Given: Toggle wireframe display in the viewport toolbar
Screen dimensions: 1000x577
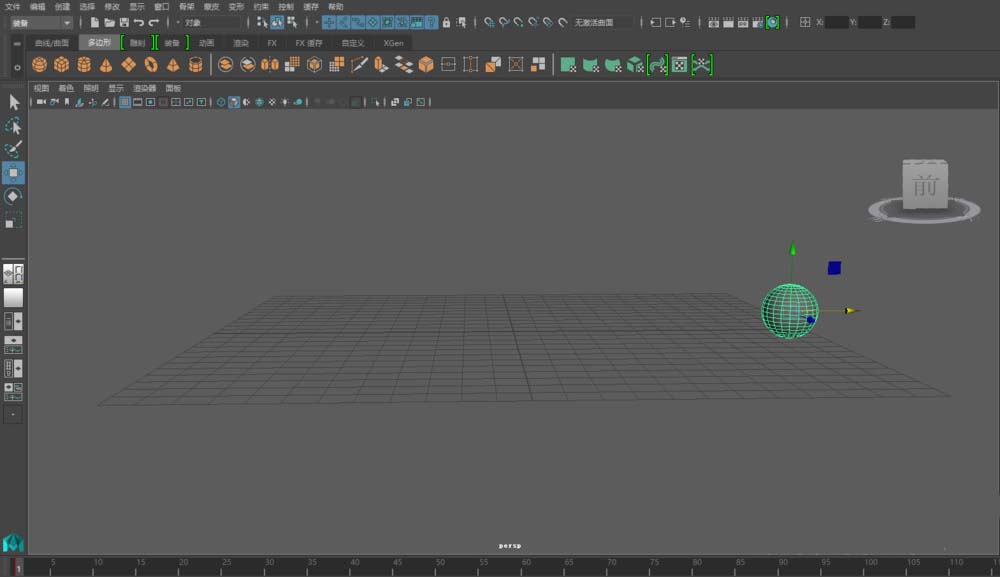Looking at the screenshot, I should click(x=221, y=102).
